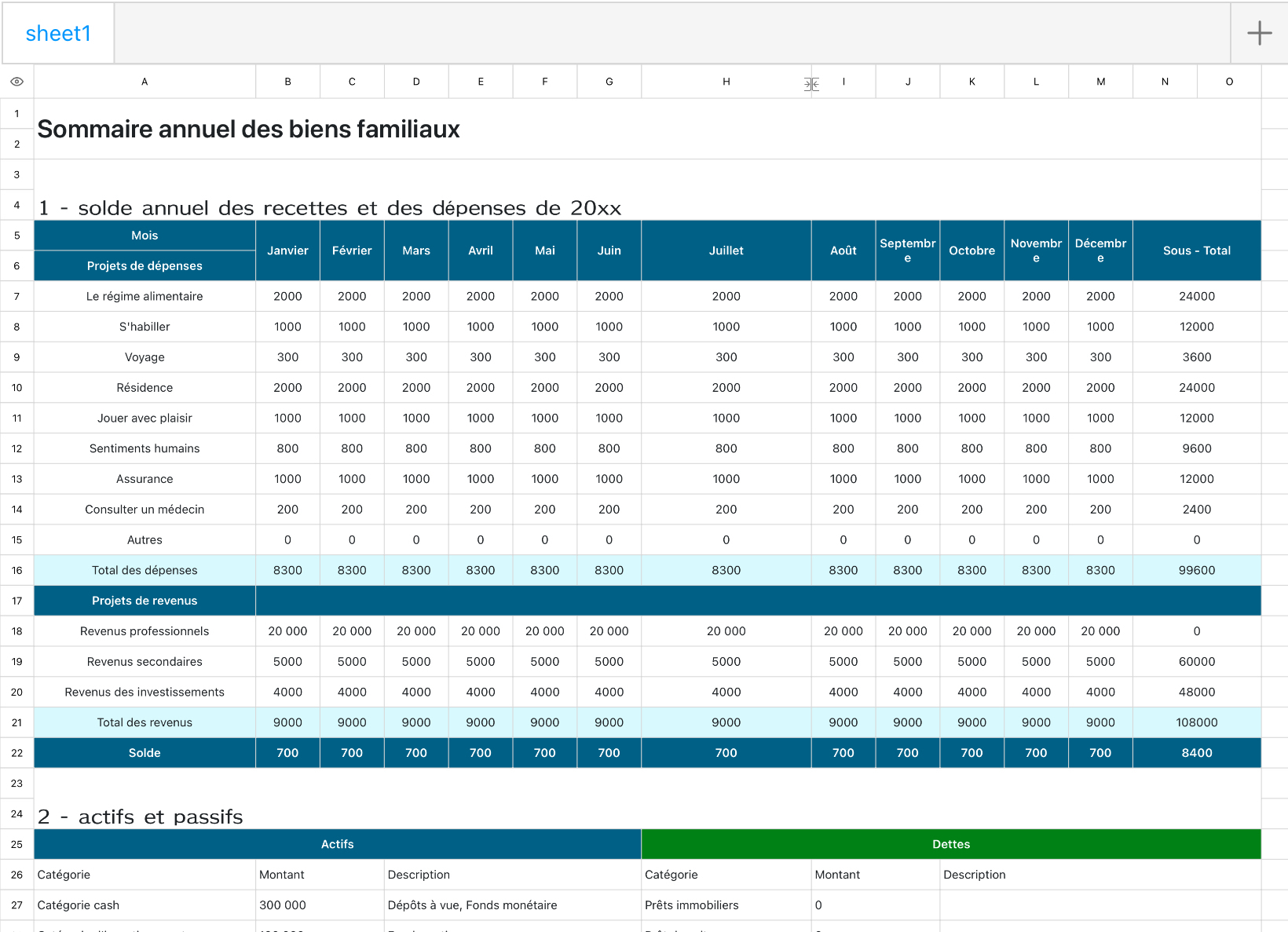This screenshot has width=1288, height=932.
Task: Click the 'Revenus des investissements' cell
Action: click(x=145, y=693)
